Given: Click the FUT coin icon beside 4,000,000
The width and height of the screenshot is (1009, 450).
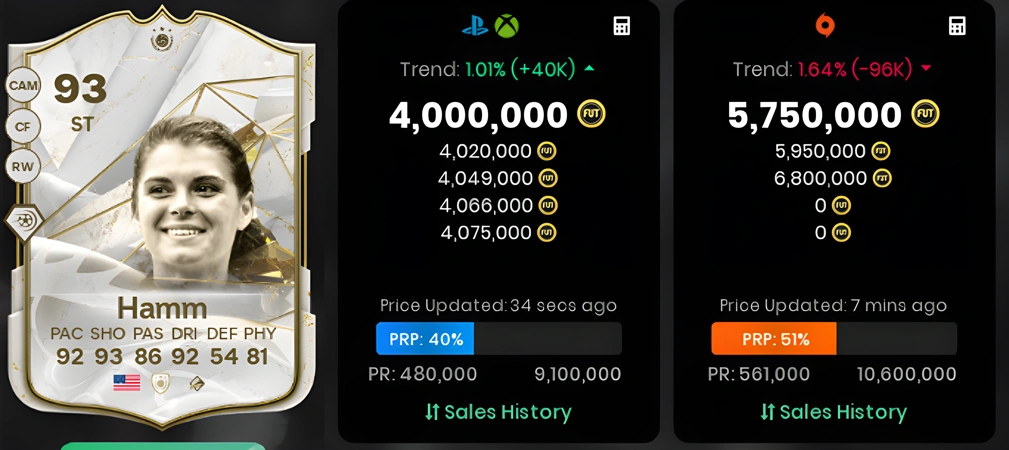Looking at the screenshot, I should pos(591,115).
